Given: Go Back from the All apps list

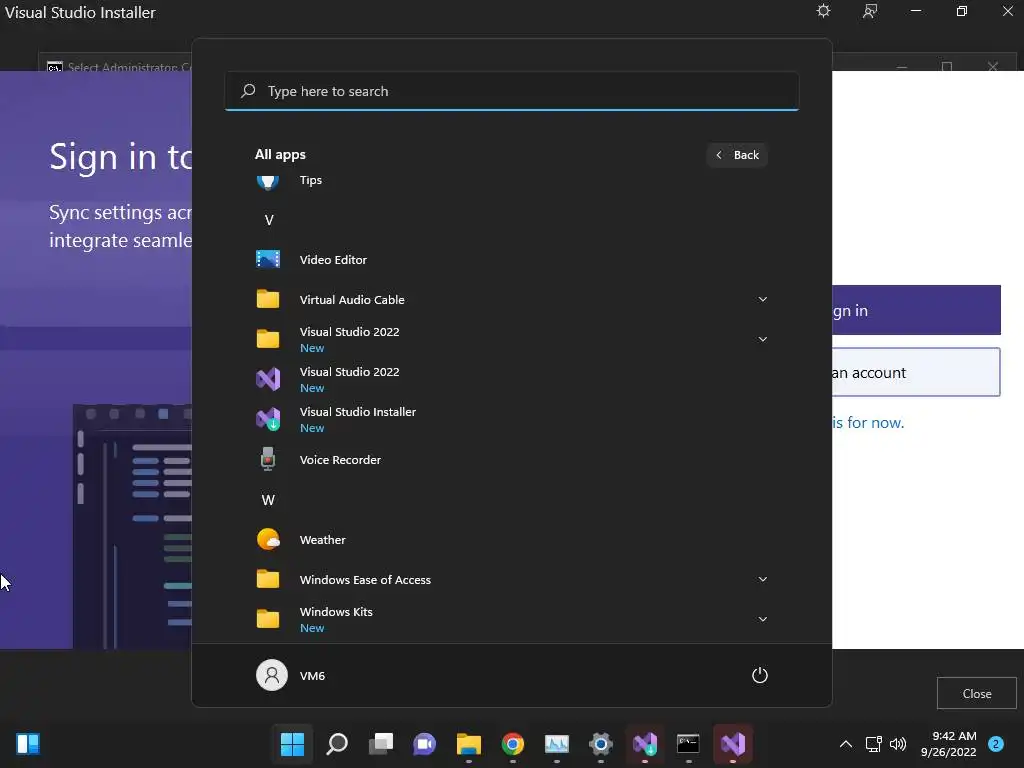Looking at the screenshot, I should pos(737,155).
